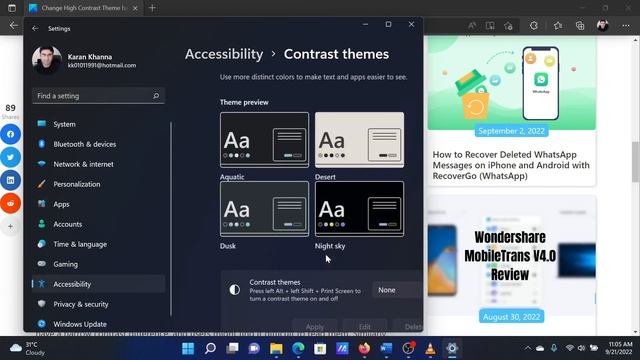Open browser profile avatar
This screenshot has width=640, height=360.
pyautogui.click(x=602, y=26)
